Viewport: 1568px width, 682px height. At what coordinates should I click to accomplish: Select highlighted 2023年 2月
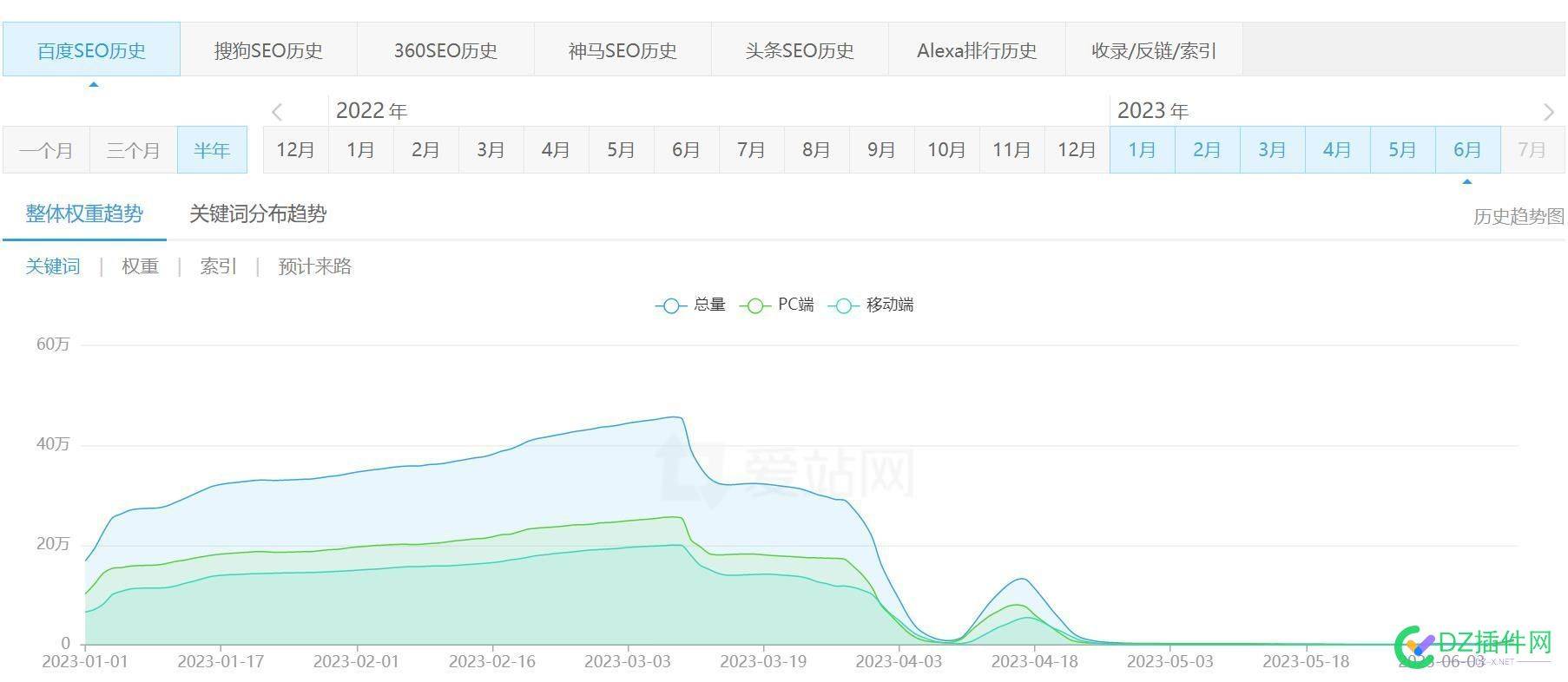point(1207,150)
